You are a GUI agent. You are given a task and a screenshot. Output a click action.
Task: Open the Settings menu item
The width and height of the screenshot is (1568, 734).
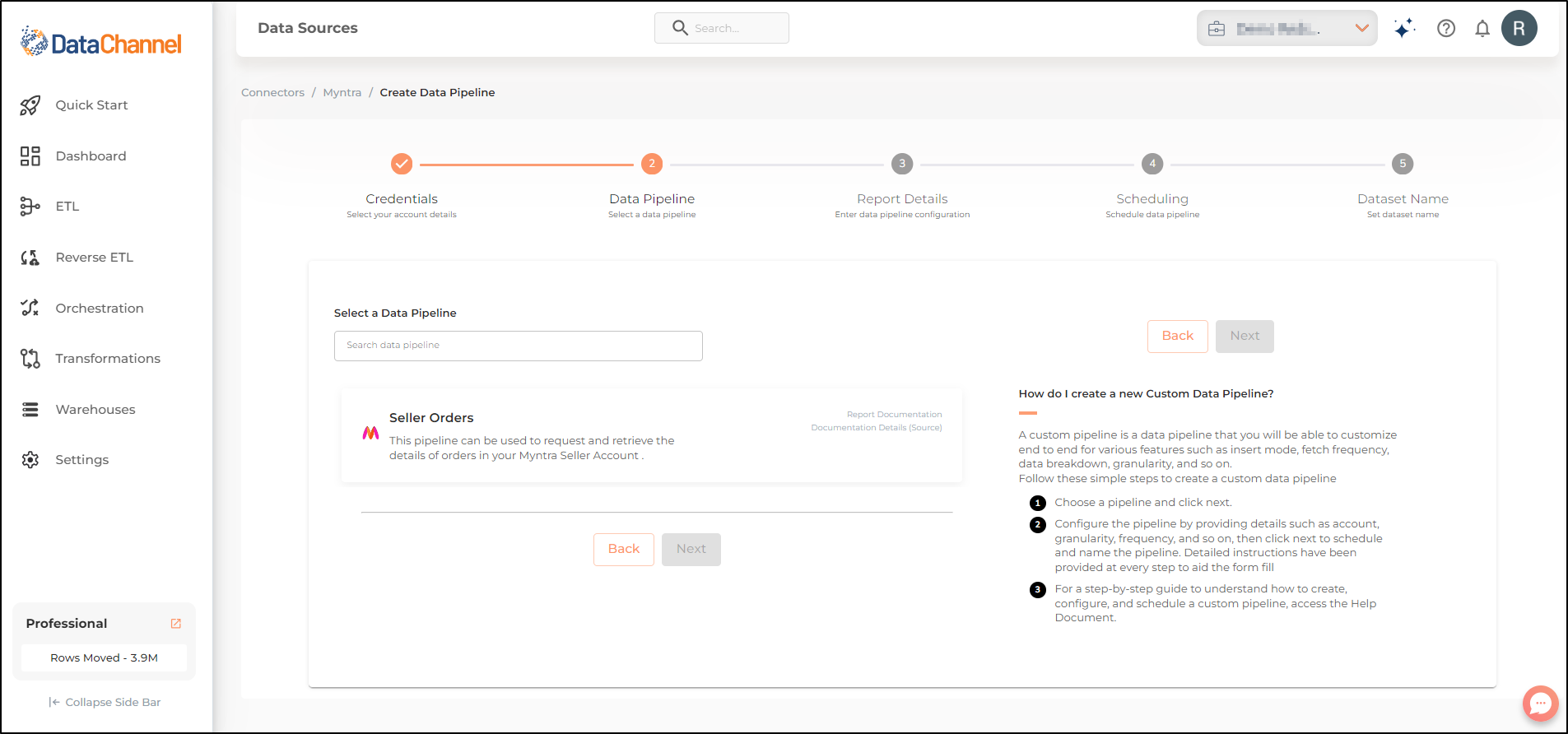click(x=82, y=460)
